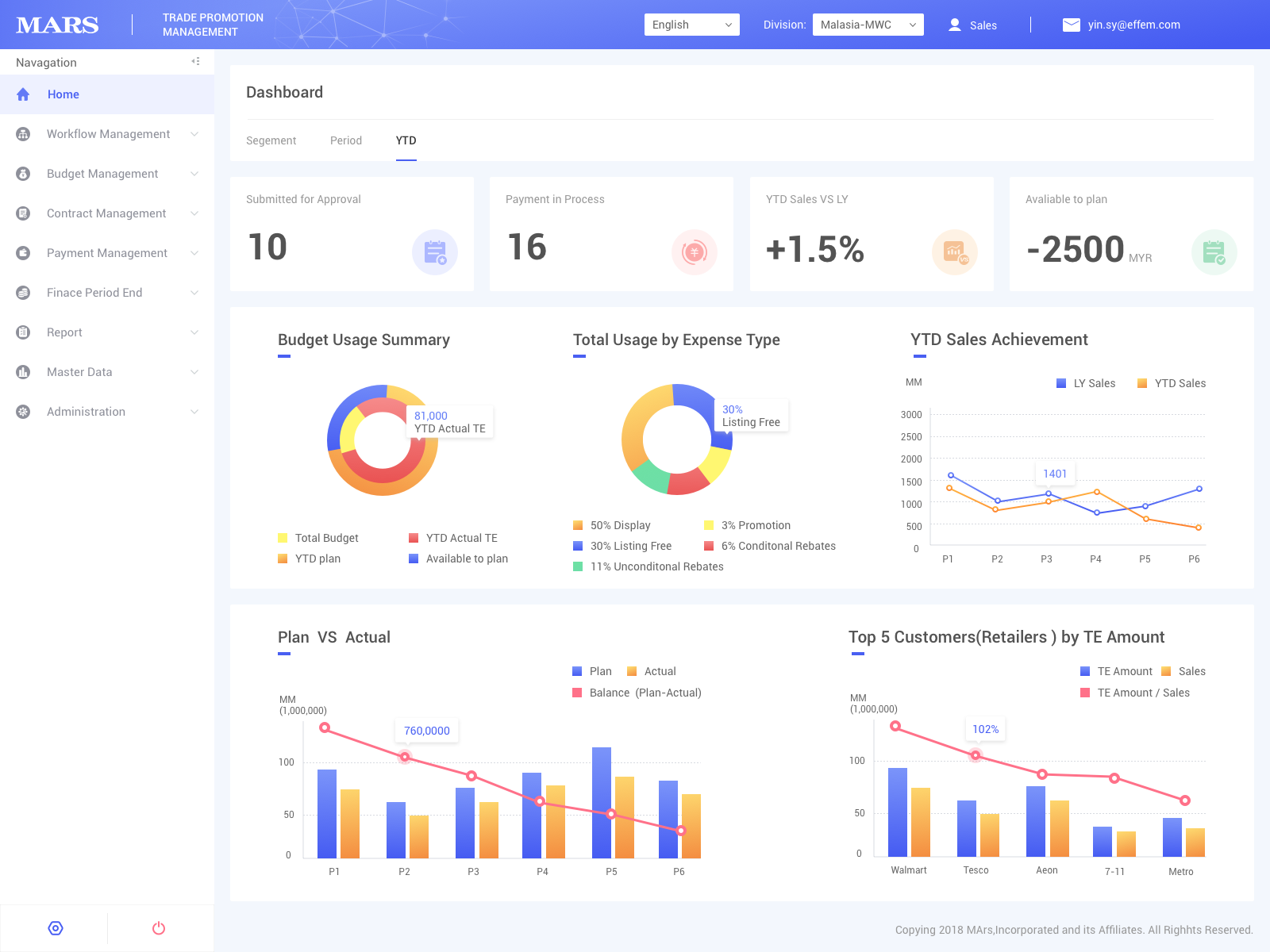Open Workflow Management menu item
Viewport: 1270px width, 952px height.
point(107,134)
